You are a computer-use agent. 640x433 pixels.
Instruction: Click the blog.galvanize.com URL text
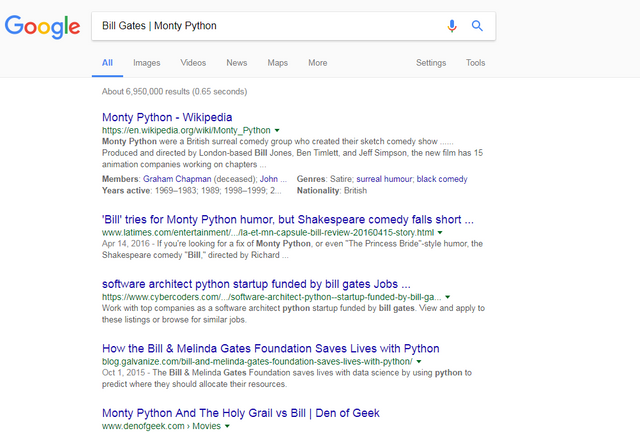(x=257, y=361)
